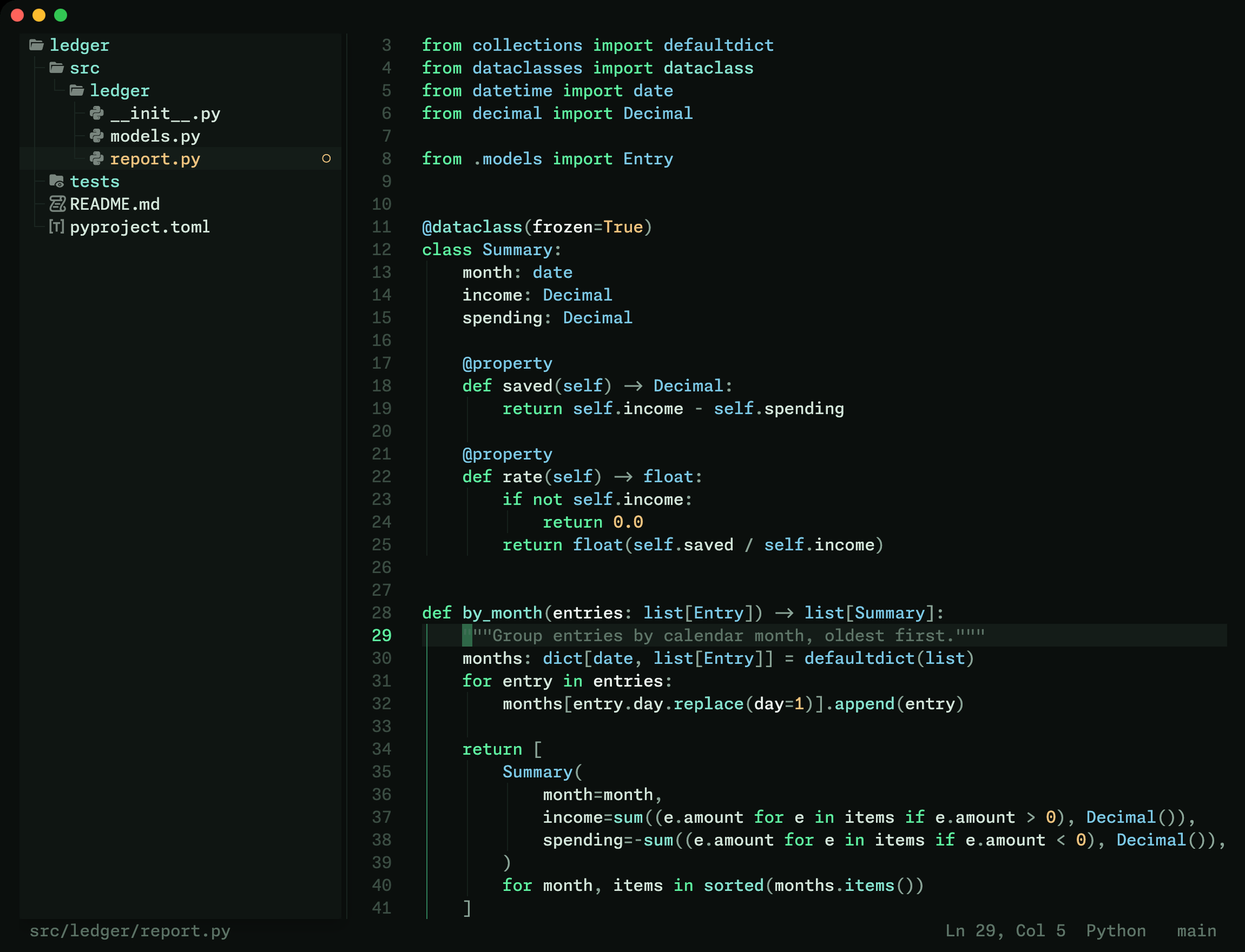Click the src folder icon
1245x952 pixels.
pos(57,67)
